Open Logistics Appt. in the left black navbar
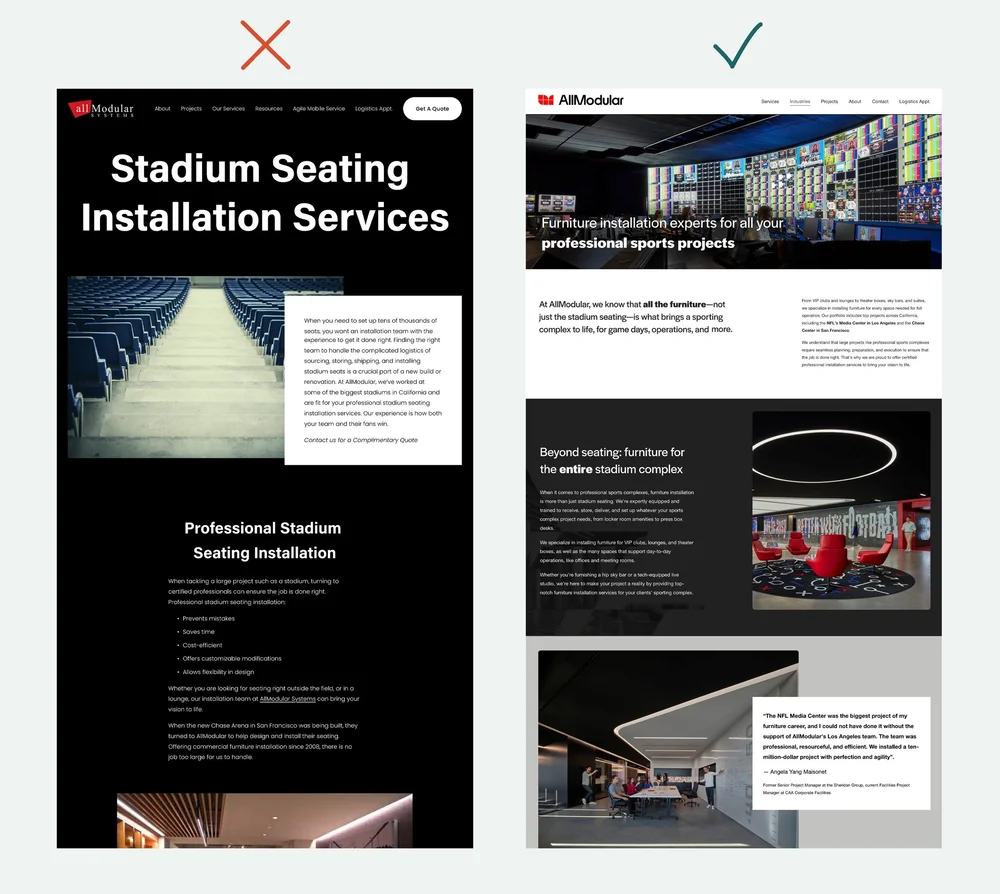The width and height of the screenshot is (1000, 894). [374, 108]
